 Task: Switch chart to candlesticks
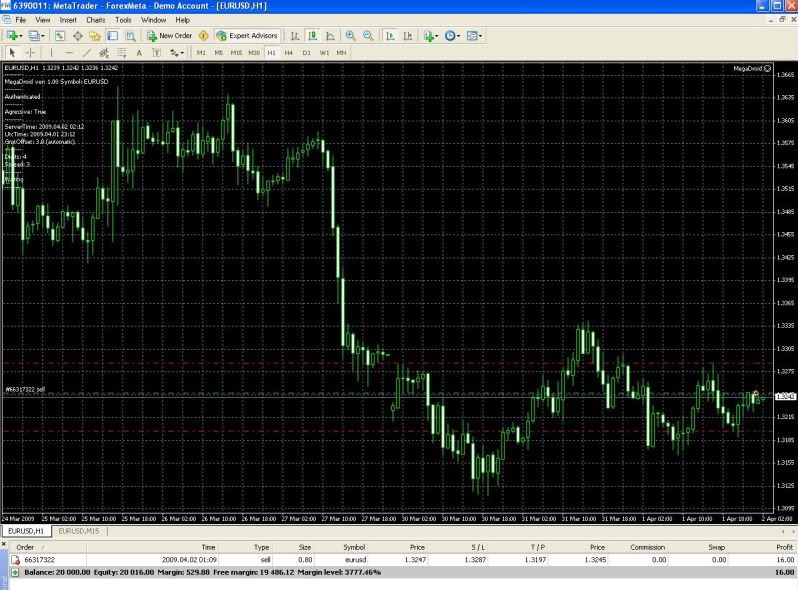click(x=312, y=36)
